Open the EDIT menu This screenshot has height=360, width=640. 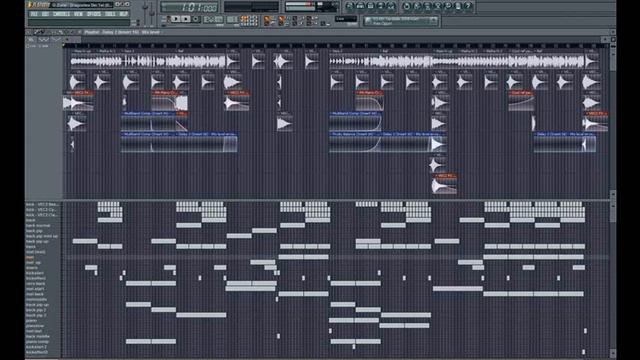(x=45, y=14)
